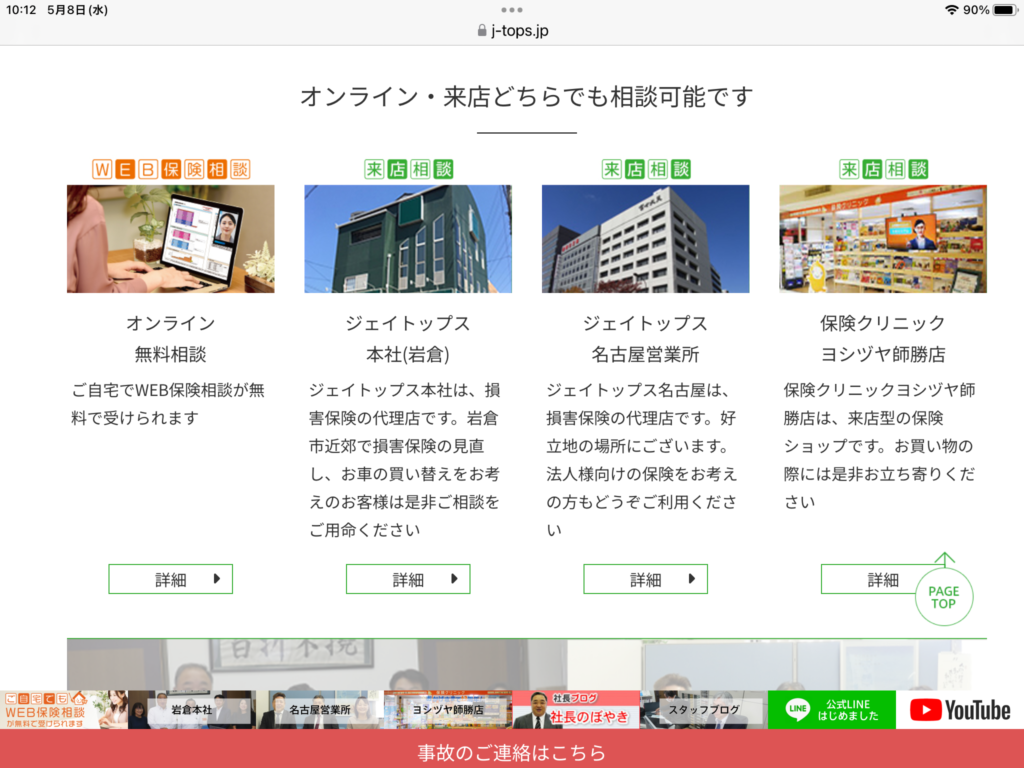Click description starting ジェイトップス本社は、損害保険
Image resolution: width=1024 pixels, height=768 pixels.
pos(405,460)
